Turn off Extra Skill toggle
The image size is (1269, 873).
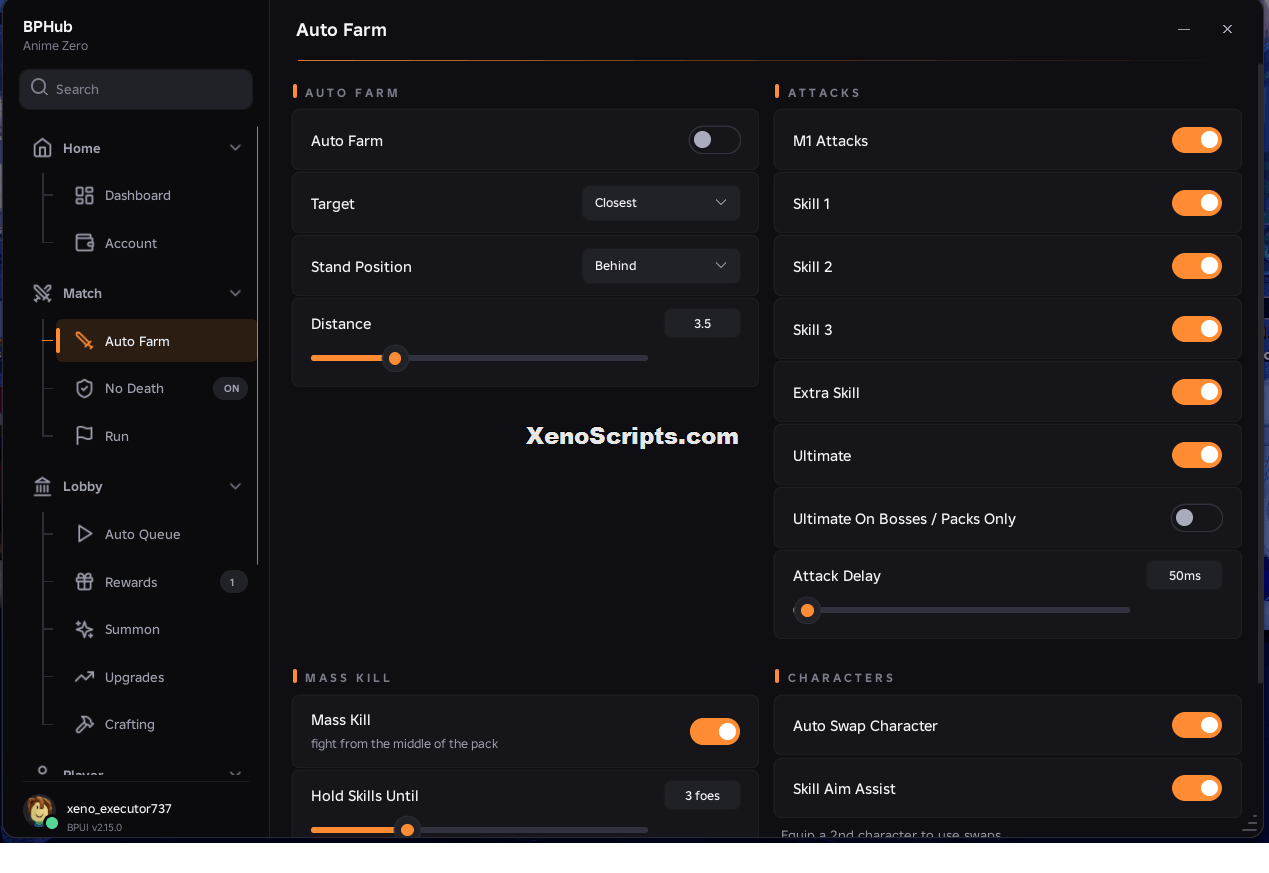pos(1197,392)
